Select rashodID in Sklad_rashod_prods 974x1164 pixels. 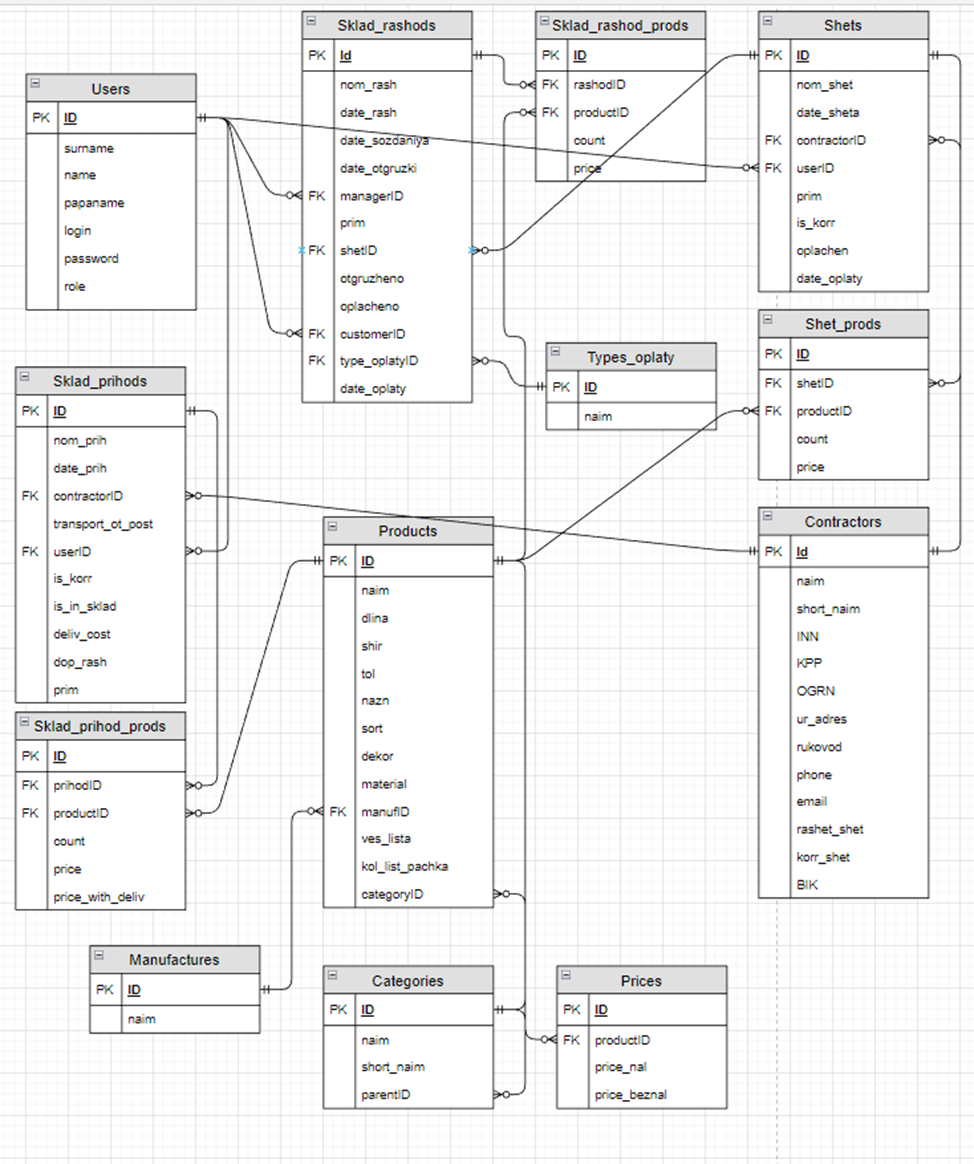coord(621,85)
